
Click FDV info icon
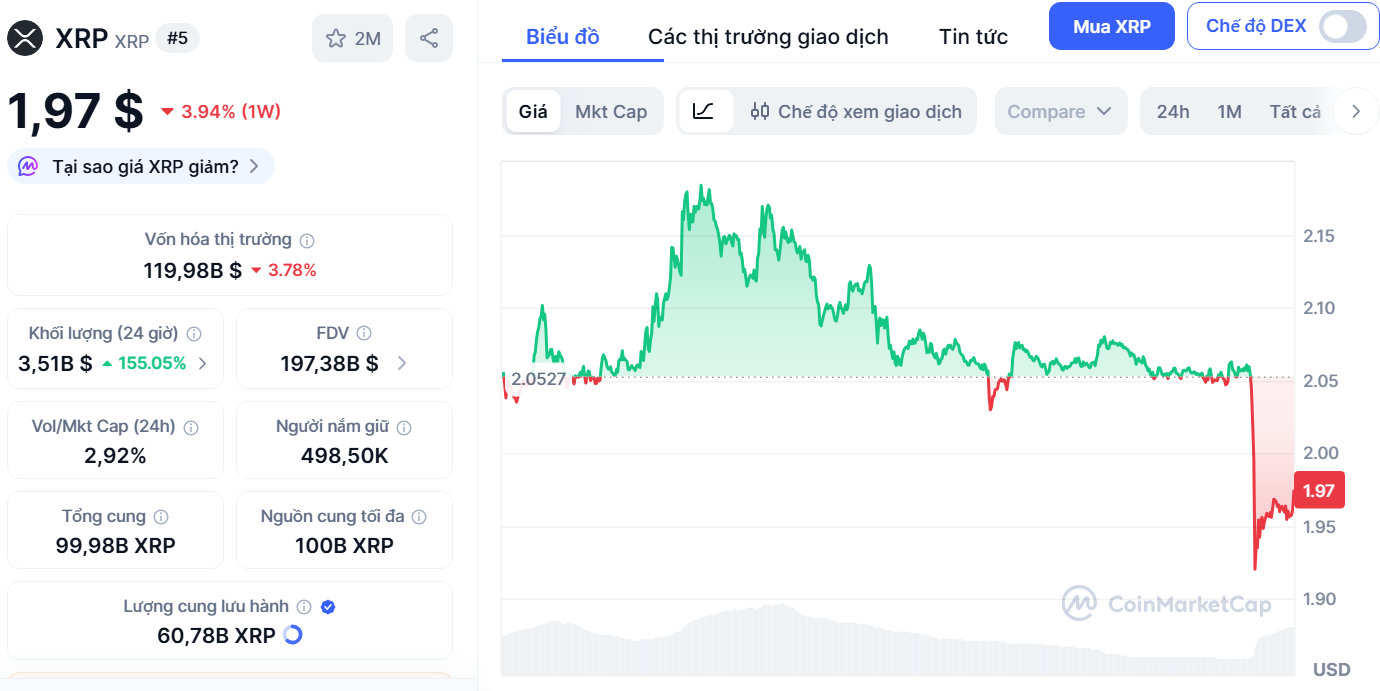365,334
